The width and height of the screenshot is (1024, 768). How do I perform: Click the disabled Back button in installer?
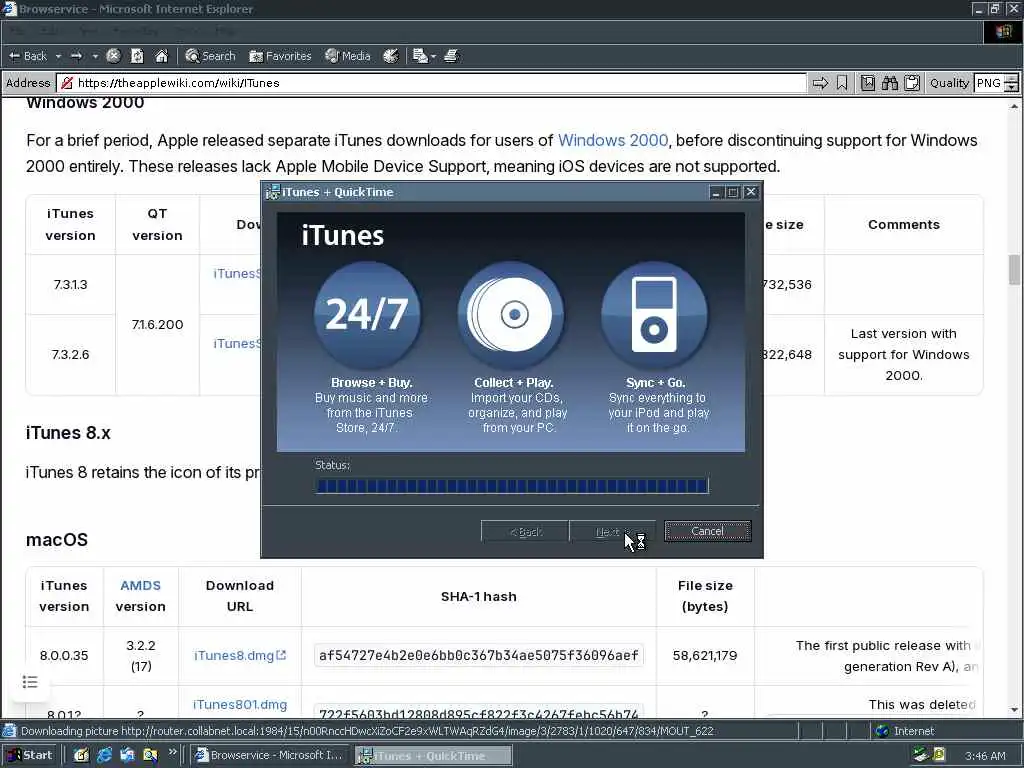525,532
